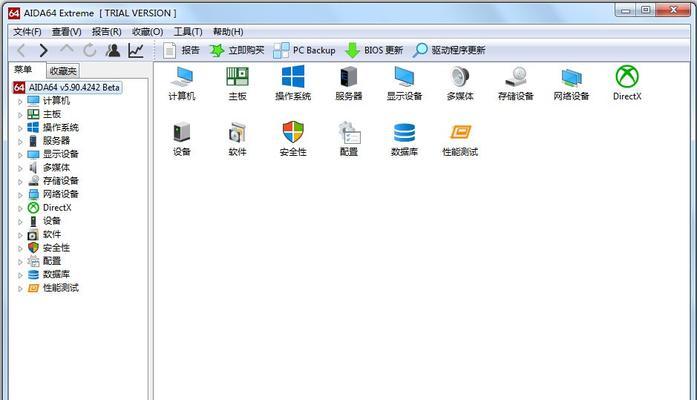Image resolution: width=697 pixels, height=400 pixels.
Task: Select 软件 in the sidebar tree
Action: tap(52, 234)
